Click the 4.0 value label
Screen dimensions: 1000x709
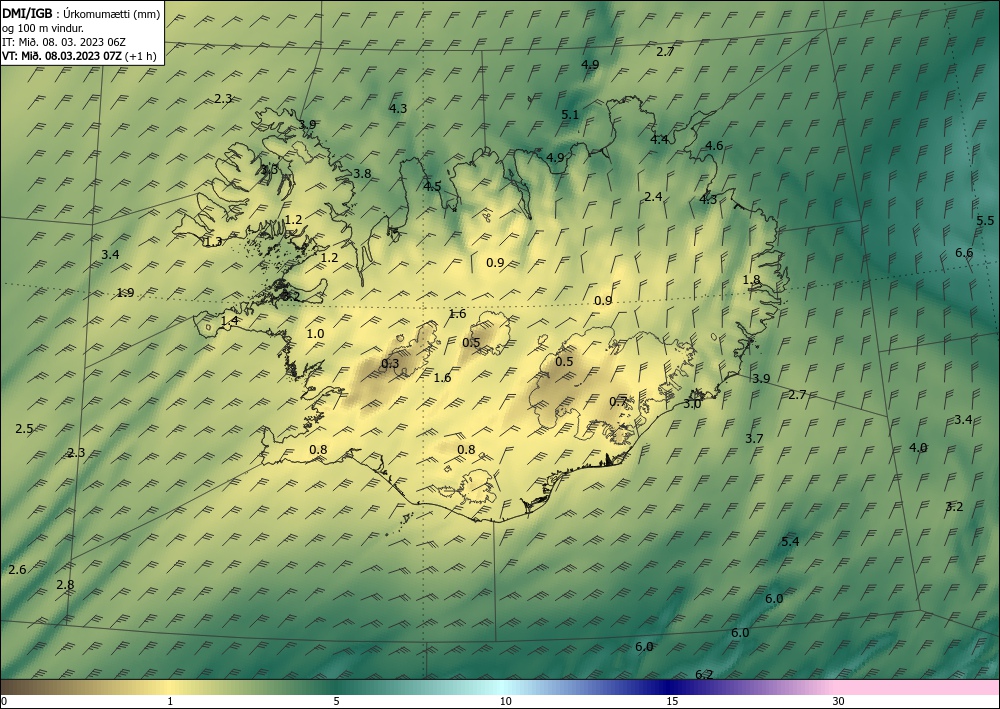918,448
